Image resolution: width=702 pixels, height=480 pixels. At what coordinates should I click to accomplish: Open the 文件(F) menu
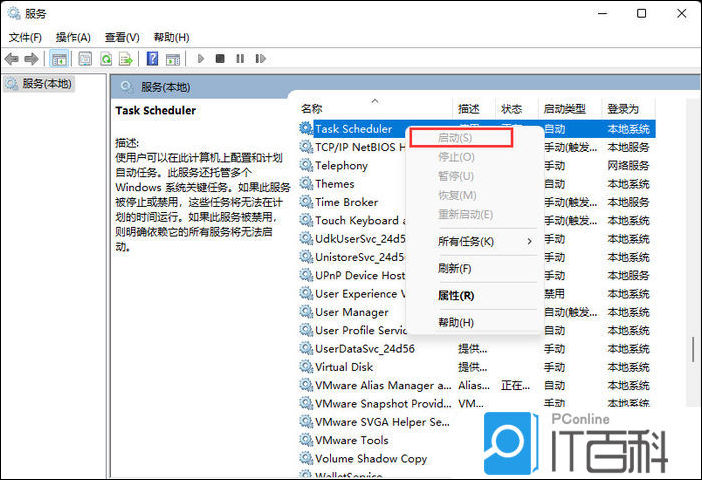tap(26, 37)
